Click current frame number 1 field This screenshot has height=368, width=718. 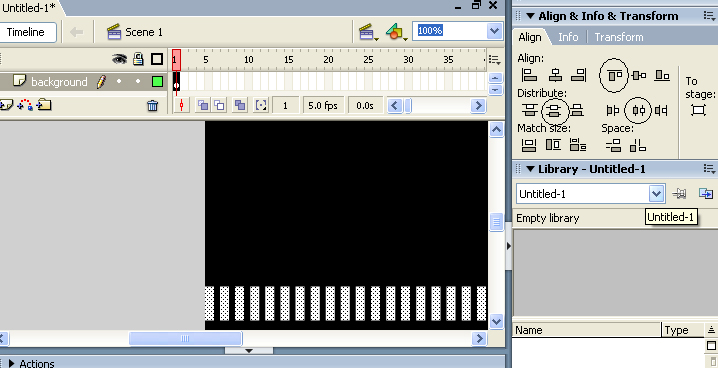click(x=285, y=106)
